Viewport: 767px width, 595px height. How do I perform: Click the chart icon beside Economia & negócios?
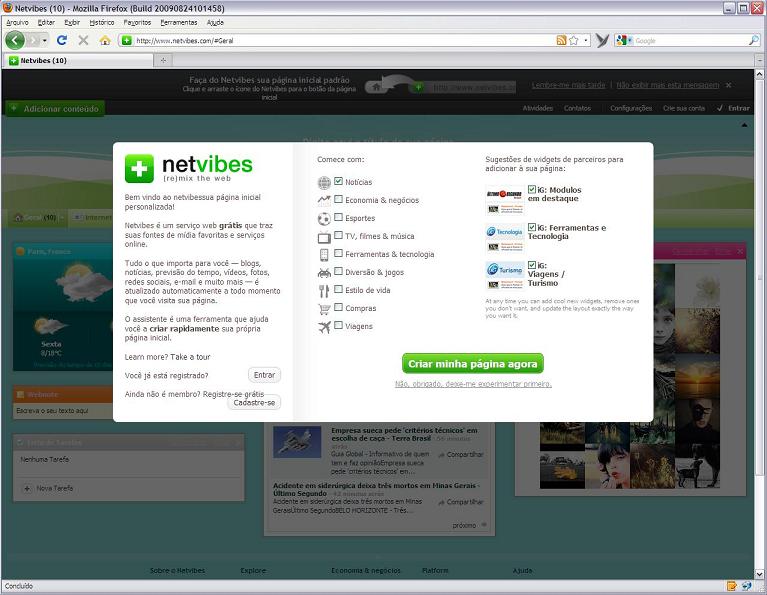324,200
